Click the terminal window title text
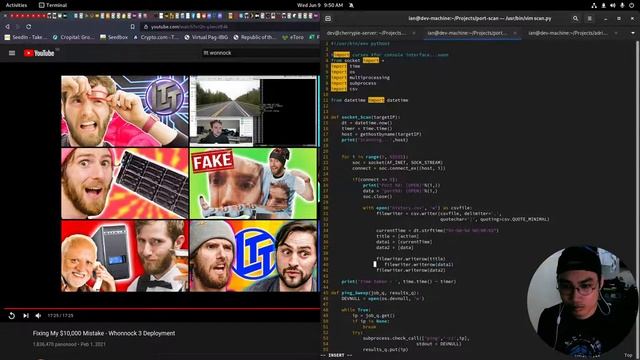Screen dimensions: 640x360 [x=480, y=18]
